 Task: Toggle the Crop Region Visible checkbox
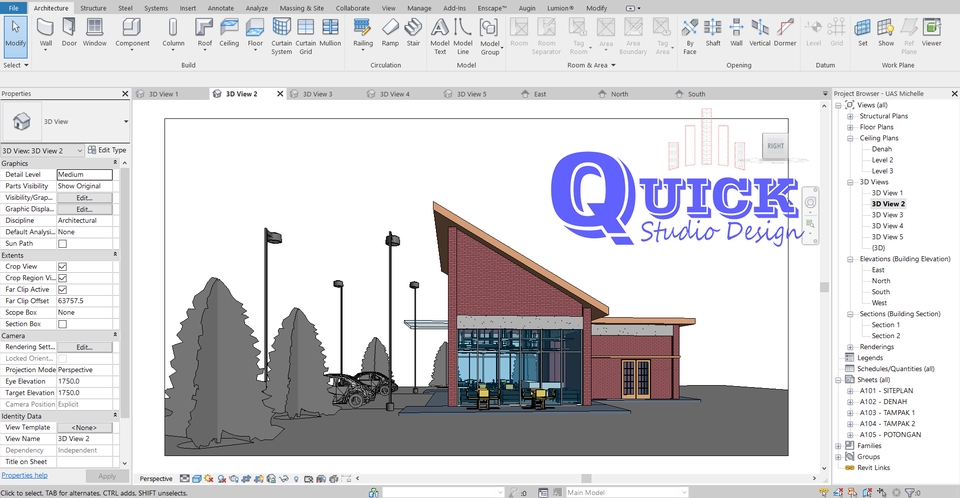(x=62, y=278)
